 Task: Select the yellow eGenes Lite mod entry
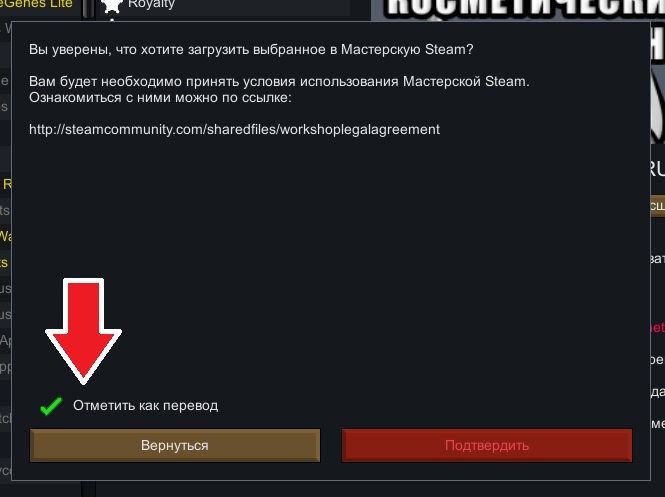pyautogui.click(x=36, y=4)
